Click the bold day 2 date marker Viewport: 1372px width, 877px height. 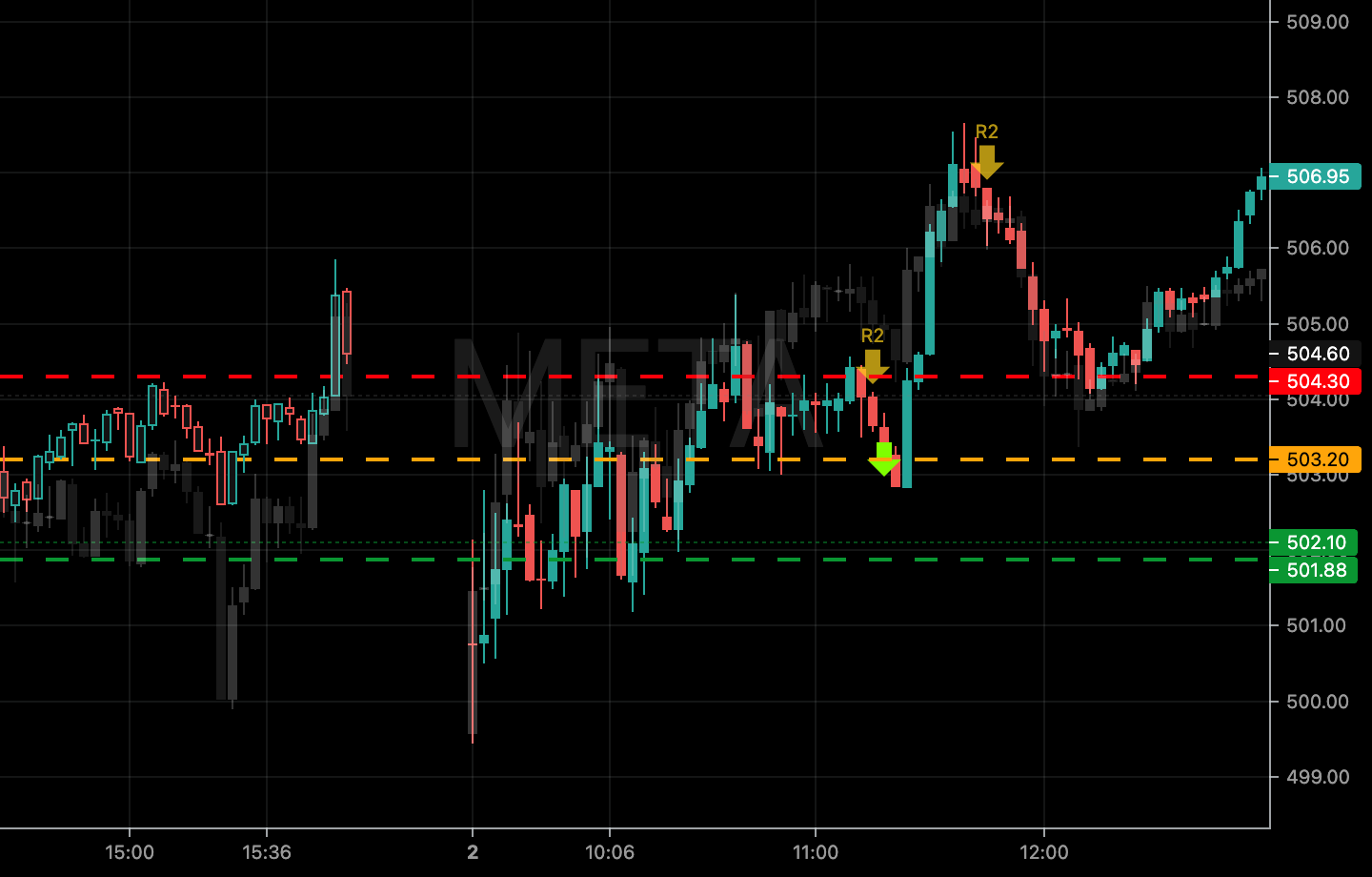pos(473,852)
